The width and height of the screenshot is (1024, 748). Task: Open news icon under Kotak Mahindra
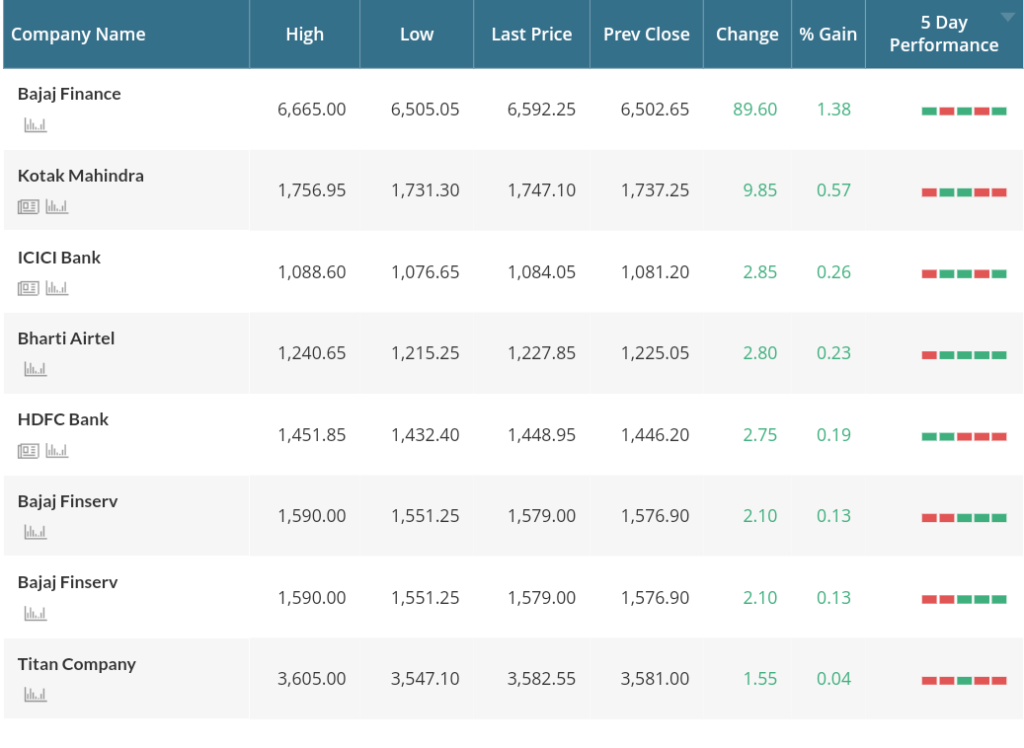point(28,206)
